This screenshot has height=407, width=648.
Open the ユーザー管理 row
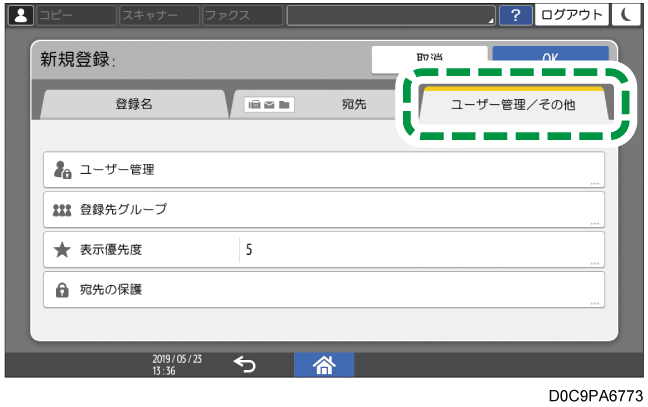click(324, 169)
